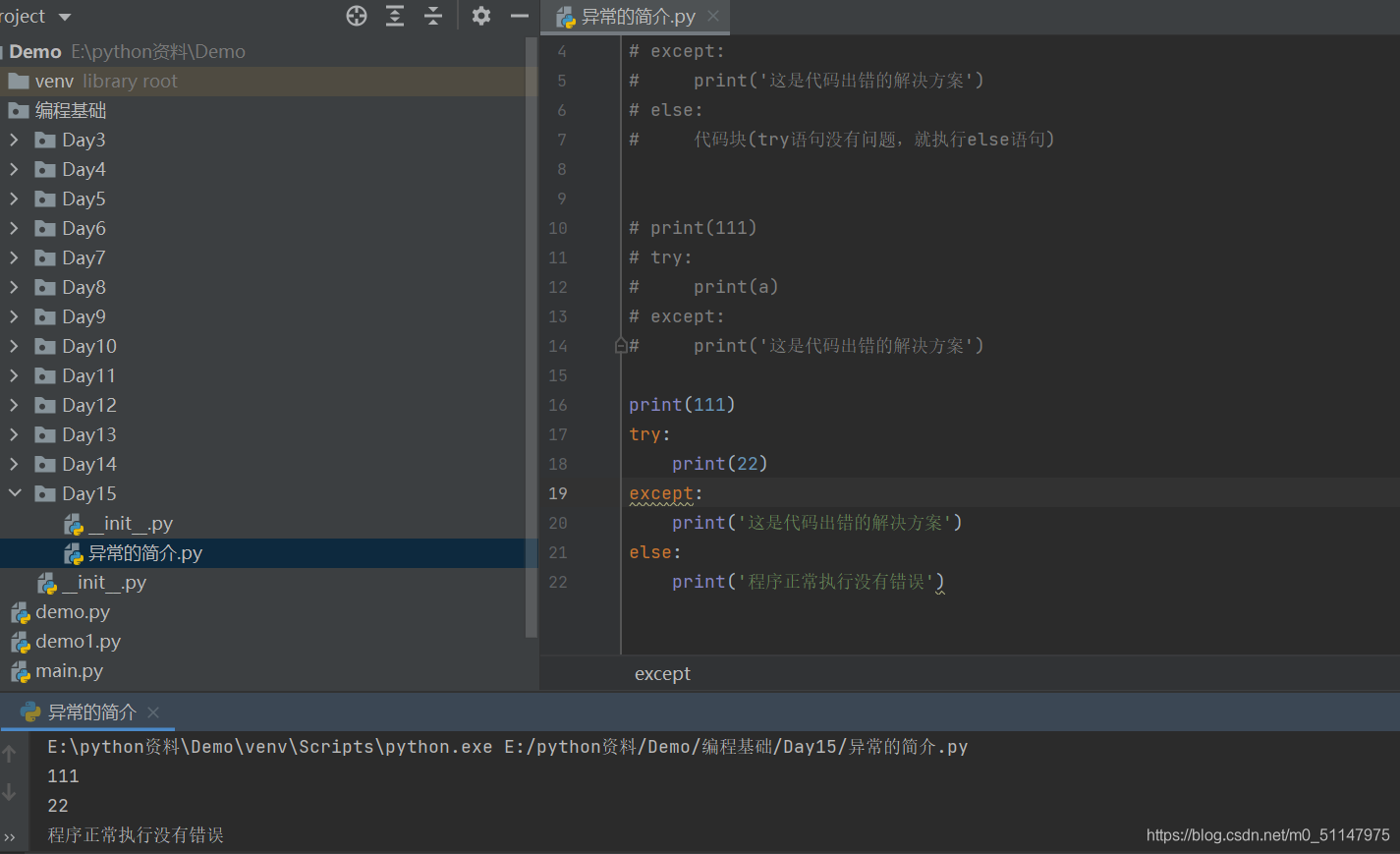1400x854 pixels.
Task: Expand the Day3 folder
Action: (14, 140)
